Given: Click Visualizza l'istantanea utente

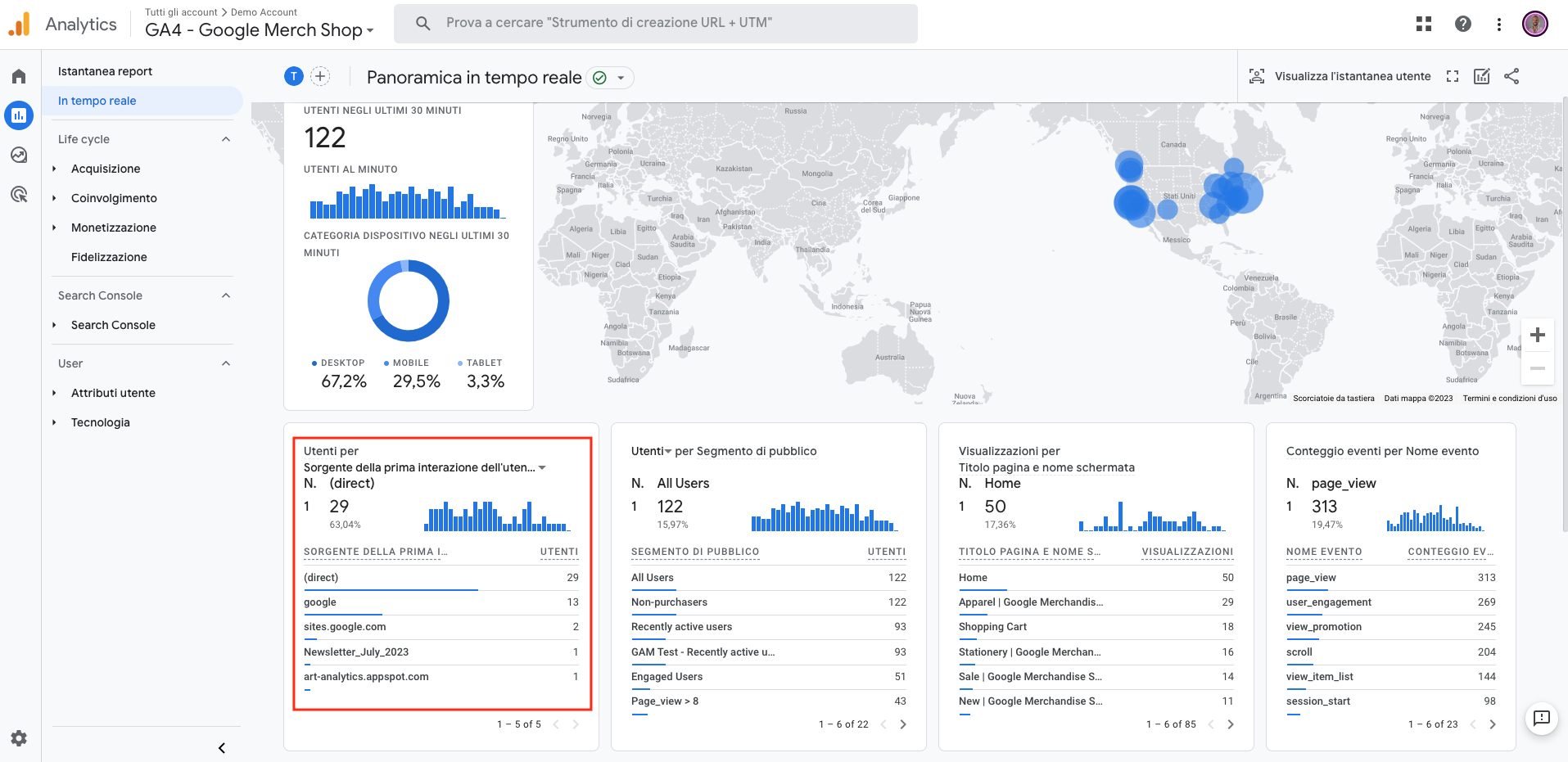Looking at the screenshot, I should click(1353, 76).
